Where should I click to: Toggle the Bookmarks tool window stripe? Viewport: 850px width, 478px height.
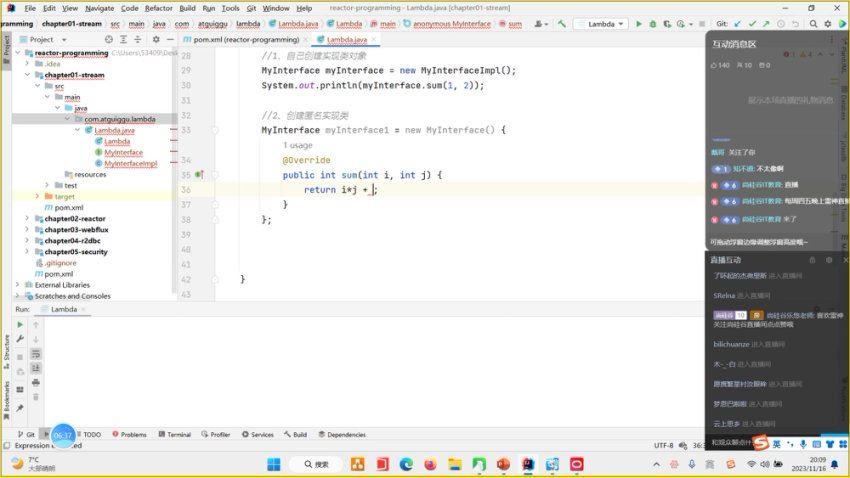click(x=7, y=400)
